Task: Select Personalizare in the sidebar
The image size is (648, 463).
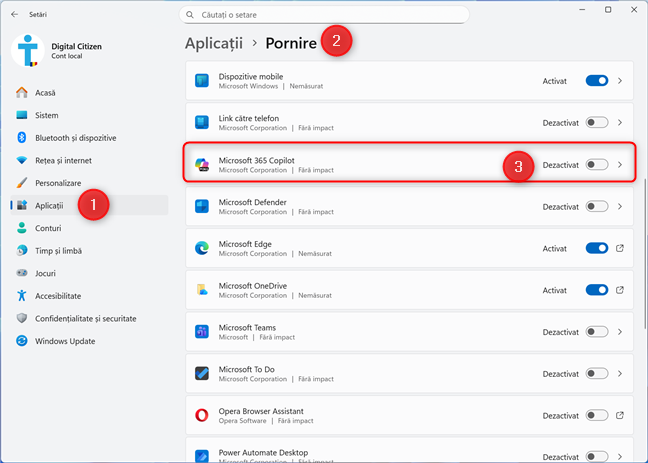Action: click(89, 183)
